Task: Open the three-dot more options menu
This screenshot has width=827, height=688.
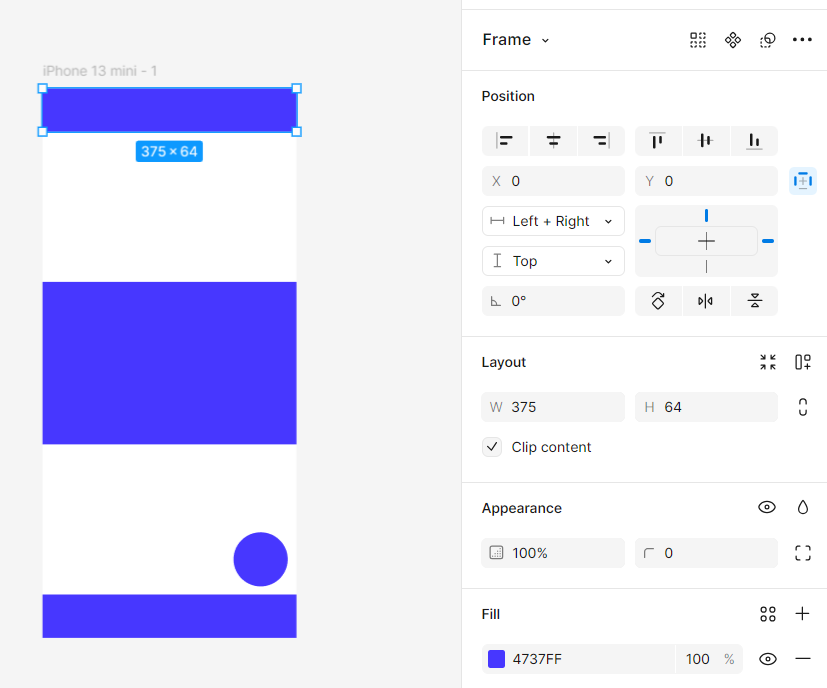Action: point(802,40)
